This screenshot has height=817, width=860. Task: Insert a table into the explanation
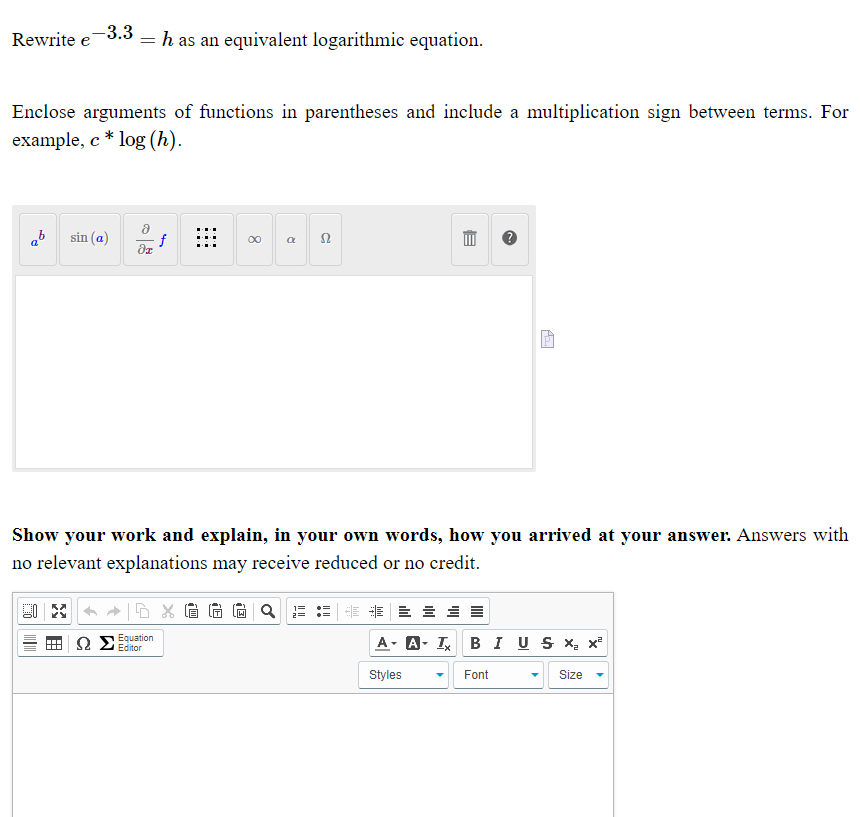(x=54, y=643)
